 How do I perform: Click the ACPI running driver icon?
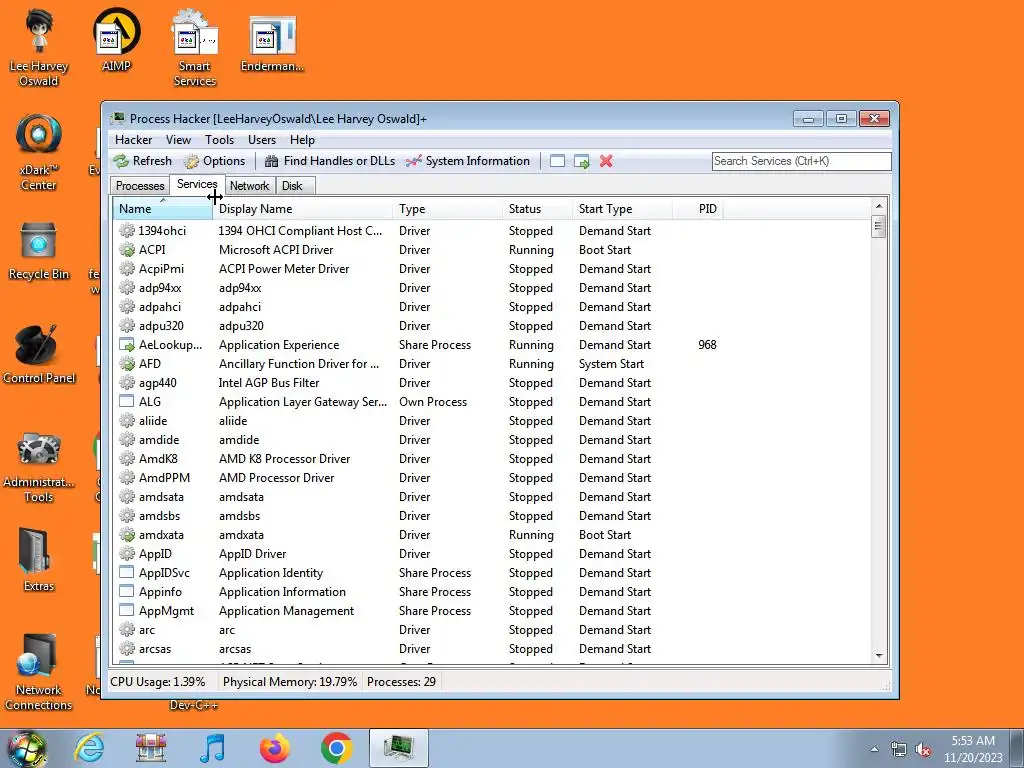(127, 249)
